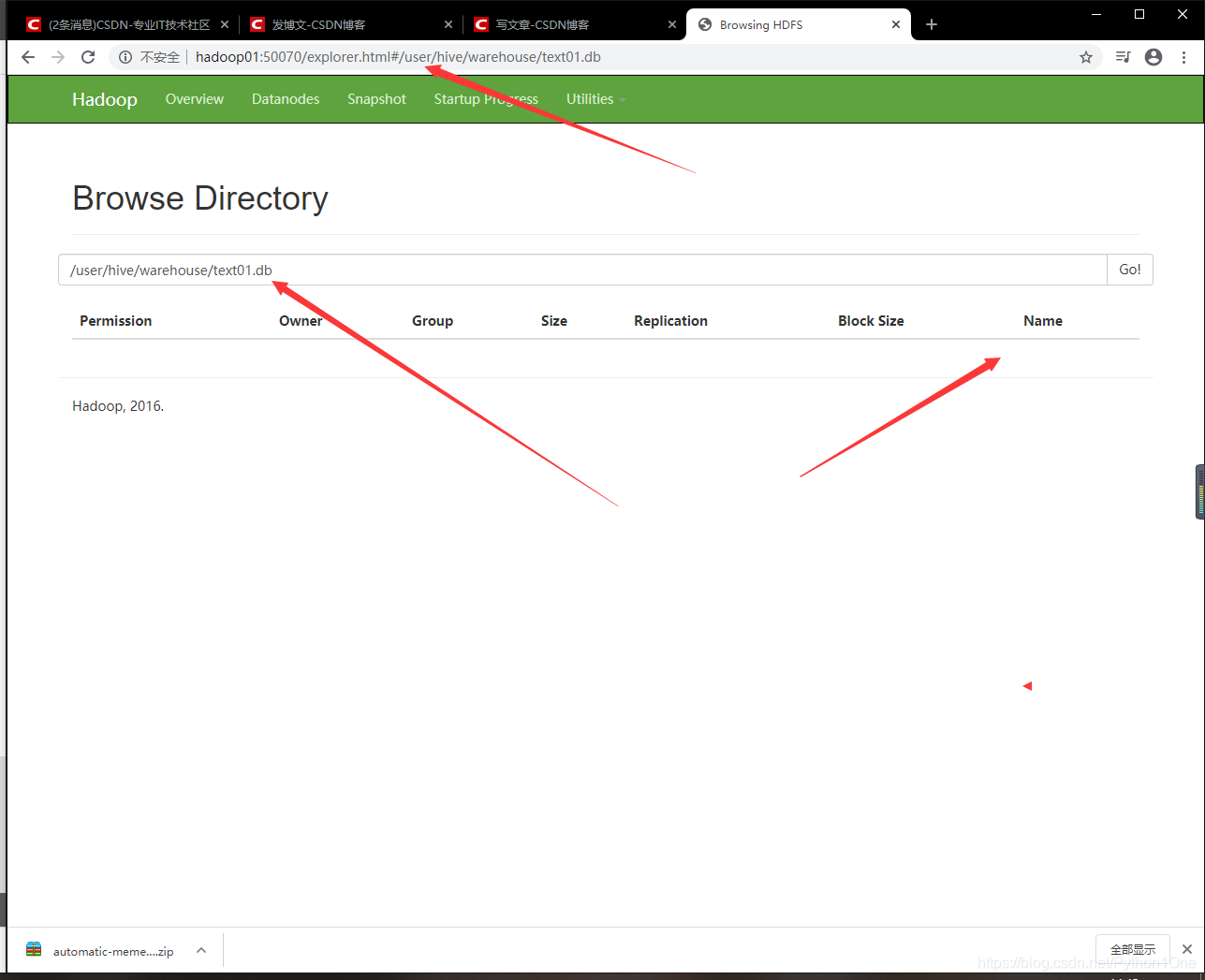Screen dimensions: 1205x980
Task: Click the Owner column header
Action: [301, 321]
